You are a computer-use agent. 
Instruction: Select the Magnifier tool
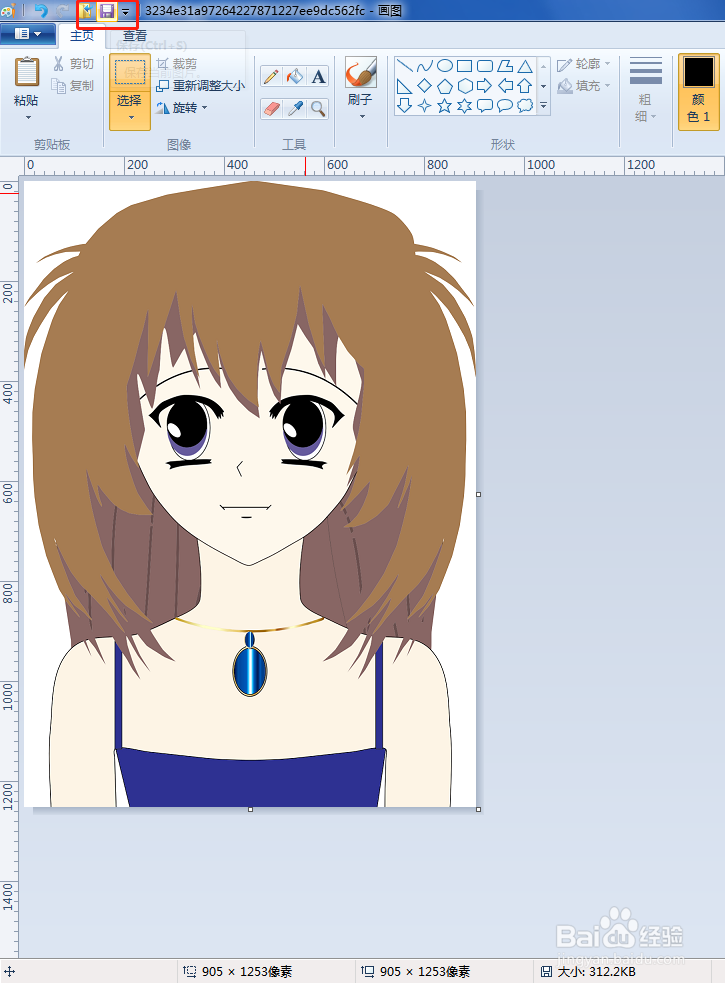(x=318, y=109)
